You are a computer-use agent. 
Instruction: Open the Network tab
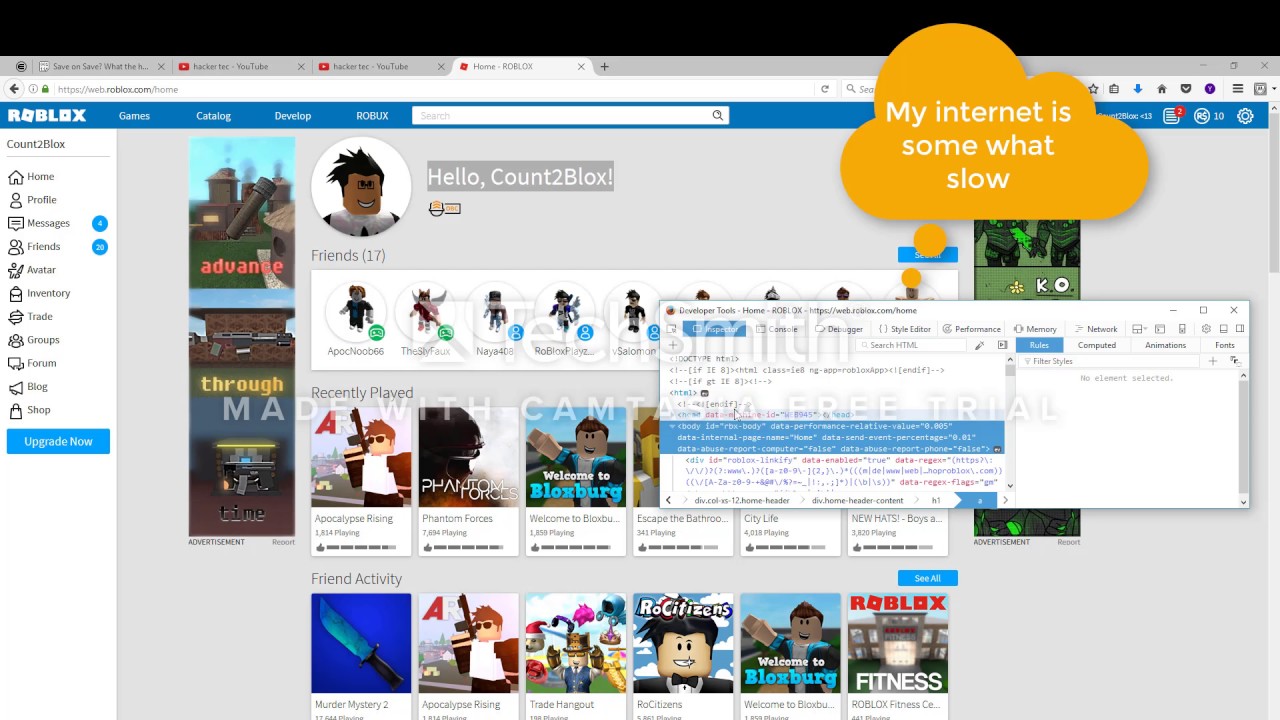(x=1094, y=329)
